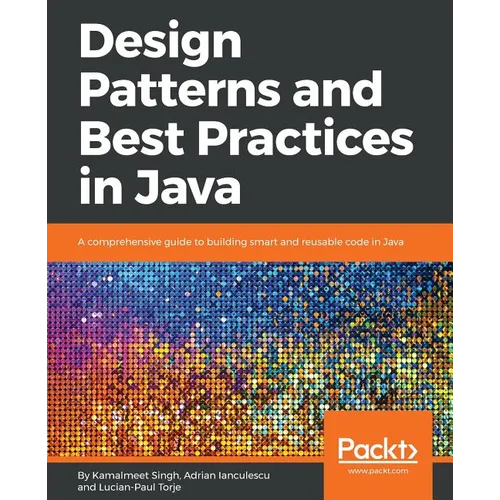This screenshot has height=500, width=500.
Task: Click the book title 'Design Patterns and Best Practices in Java'
Action: point(246,113)
